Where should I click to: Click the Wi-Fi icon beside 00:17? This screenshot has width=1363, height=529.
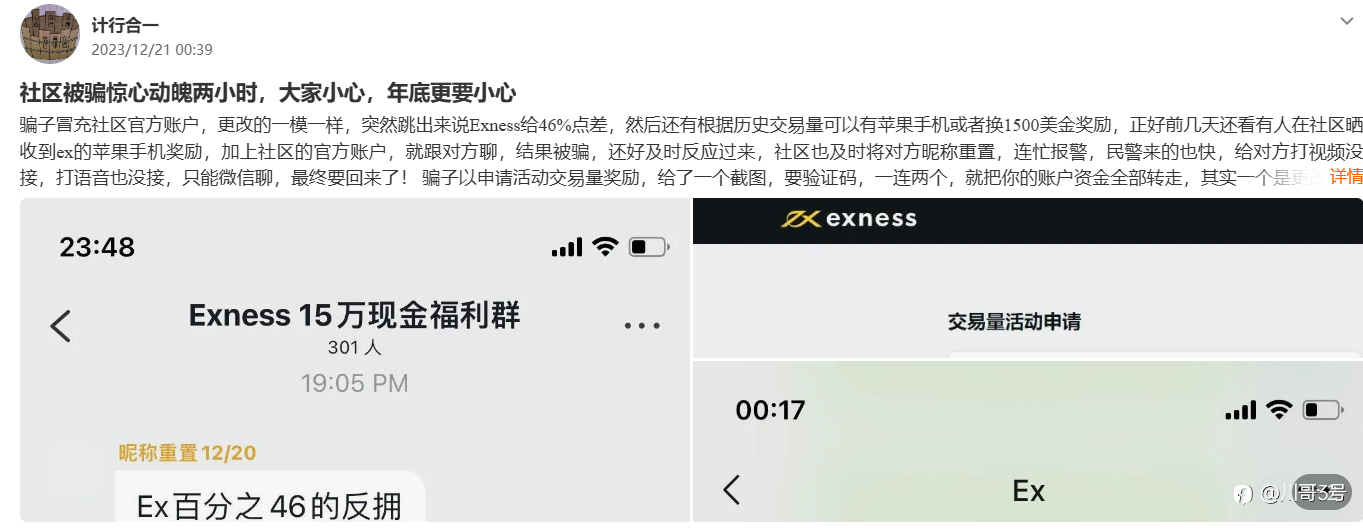[x=1278, y=410]
